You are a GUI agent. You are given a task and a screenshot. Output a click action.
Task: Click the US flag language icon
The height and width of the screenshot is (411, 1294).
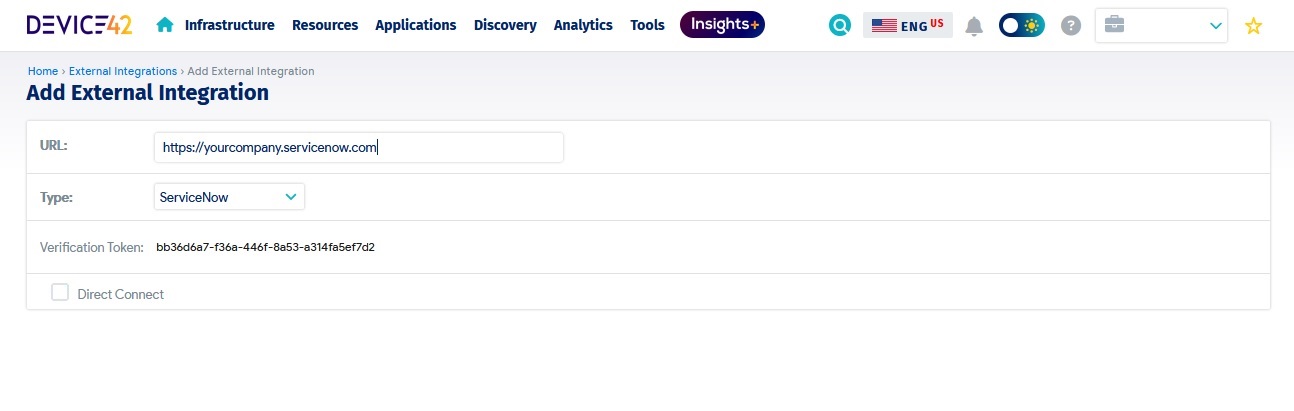point(884,26)
